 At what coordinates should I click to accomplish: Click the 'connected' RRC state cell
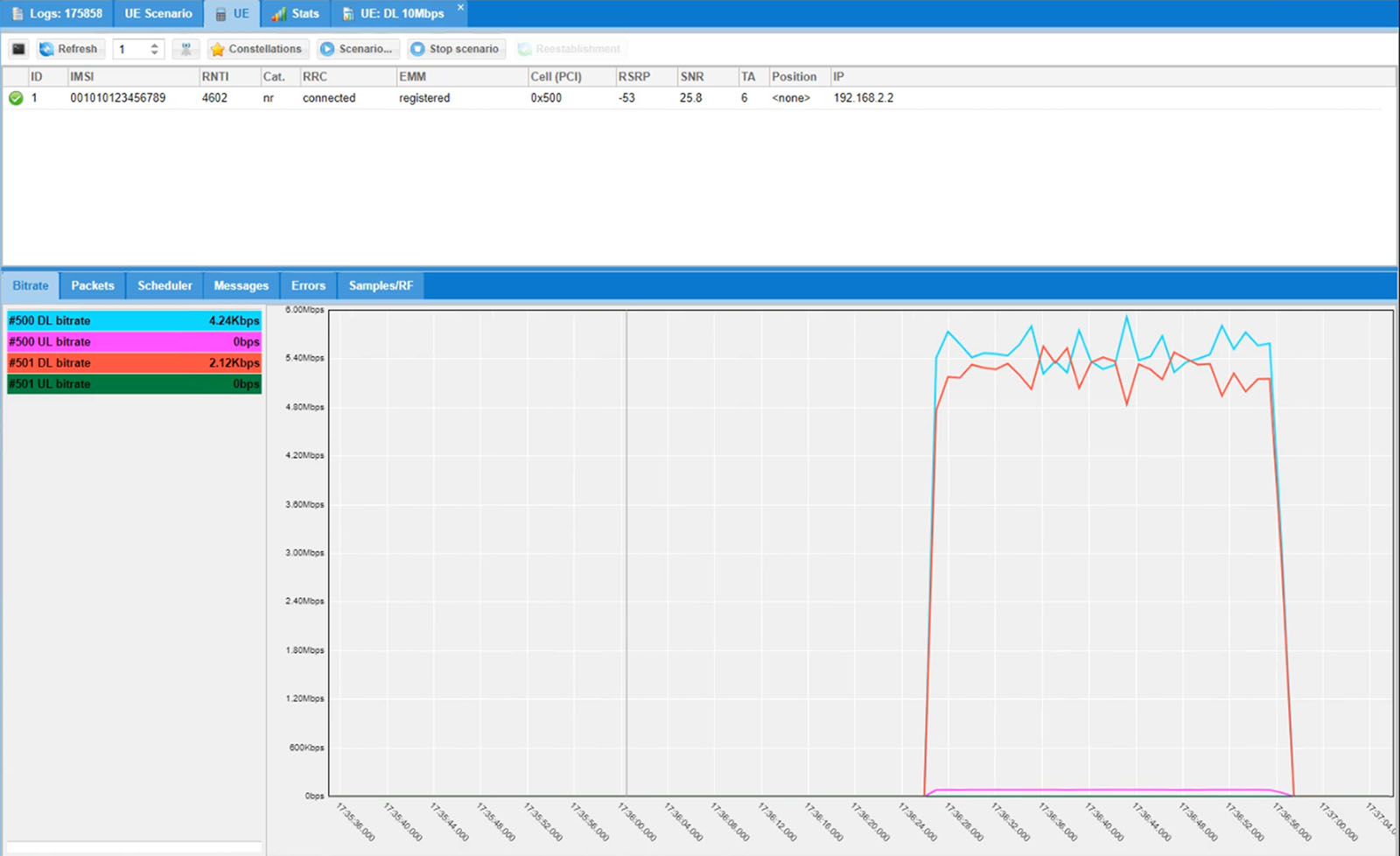tap(329, 98)
